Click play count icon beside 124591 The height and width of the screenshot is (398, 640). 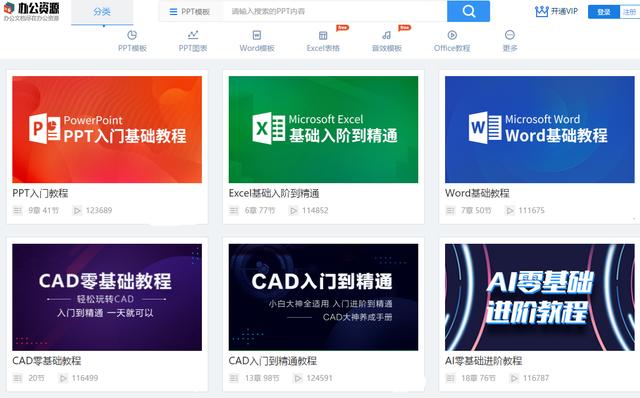click(x=298, y=378)
